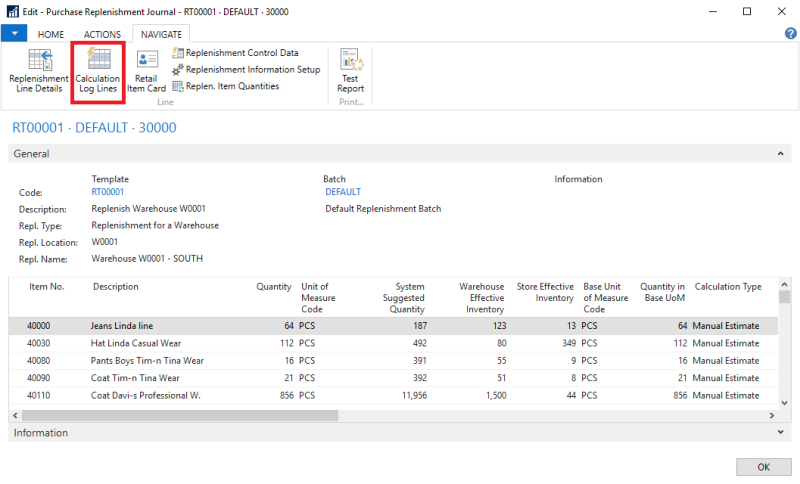Select item 40090 row

pos(393,378)
